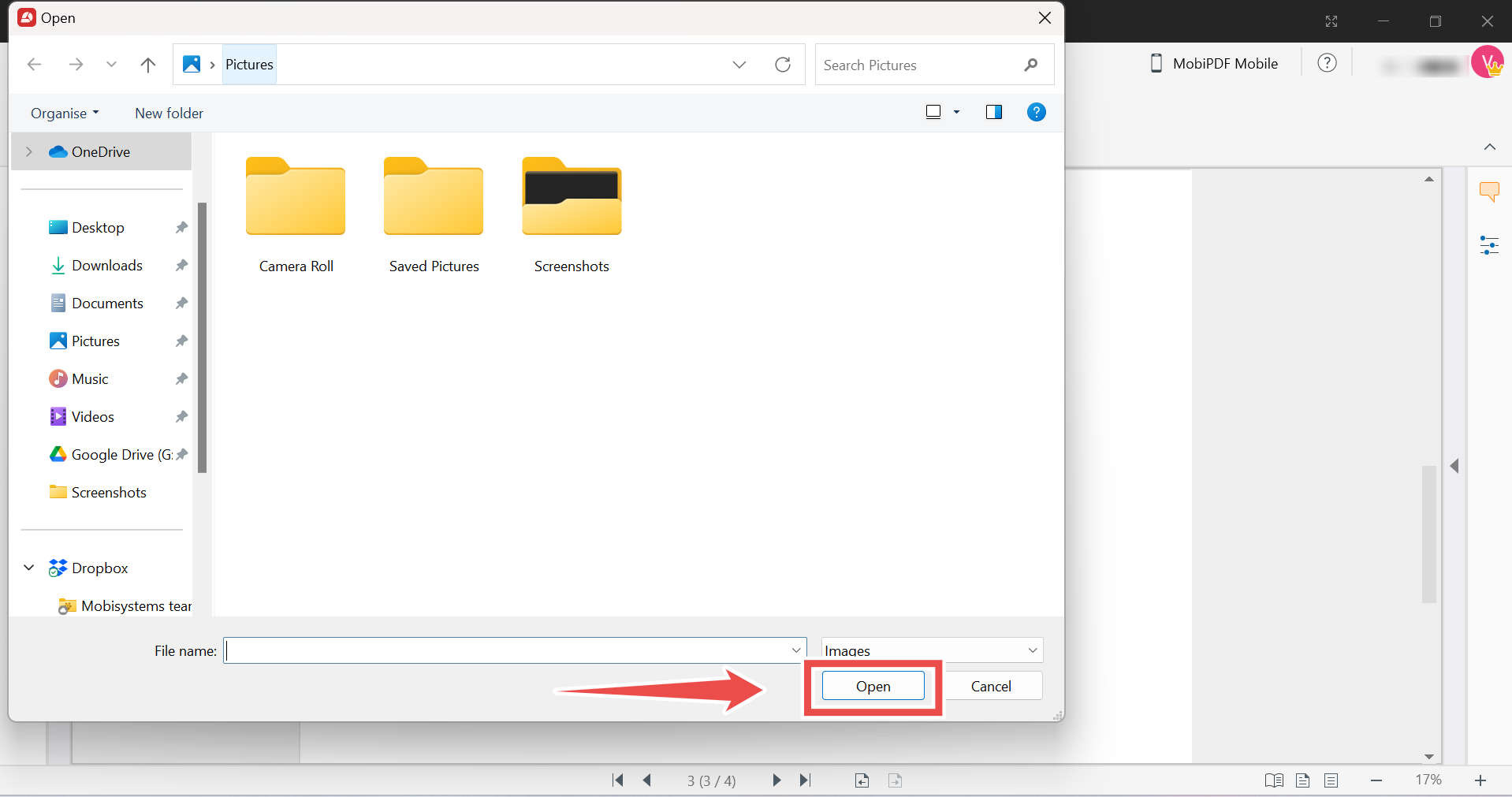Click the pin icon next to Desktop

tap(181, 227)
